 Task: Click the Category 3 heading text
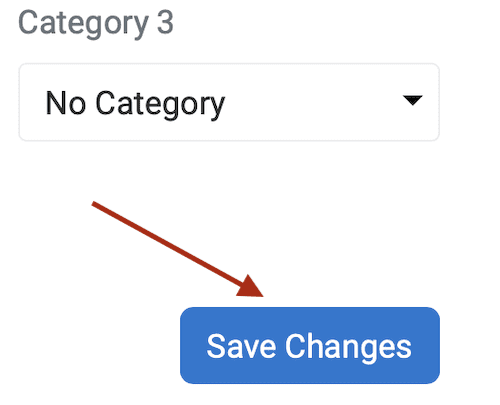point(96,24)
